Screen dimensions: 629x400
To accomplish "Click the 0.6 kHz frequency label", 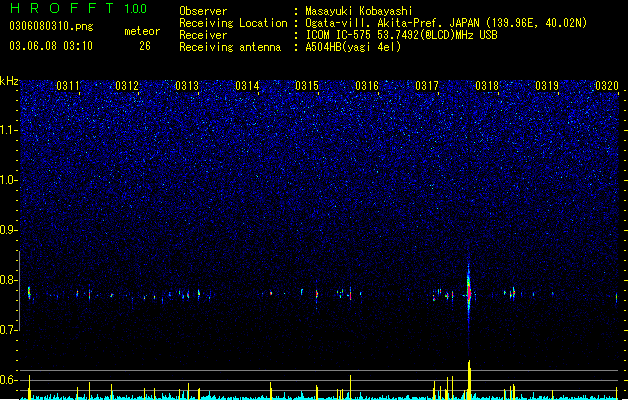I will click(9, 380).
